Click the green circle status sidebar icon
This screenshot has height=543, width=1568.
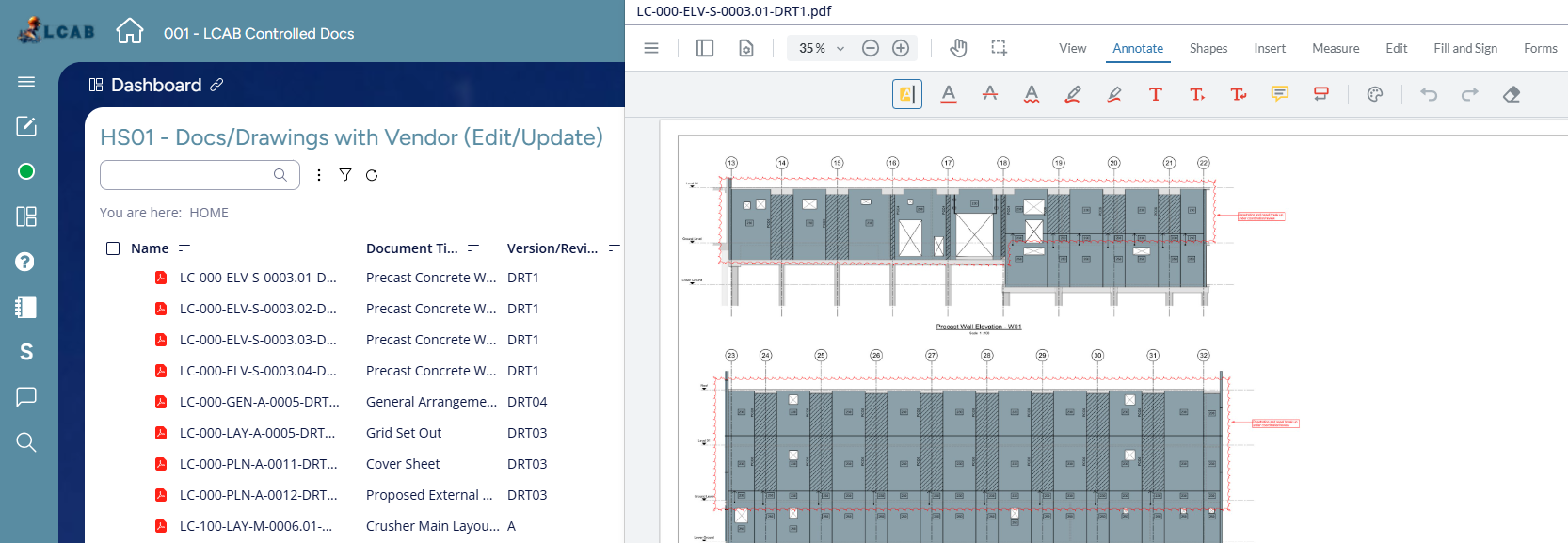[x=26, y=171]
